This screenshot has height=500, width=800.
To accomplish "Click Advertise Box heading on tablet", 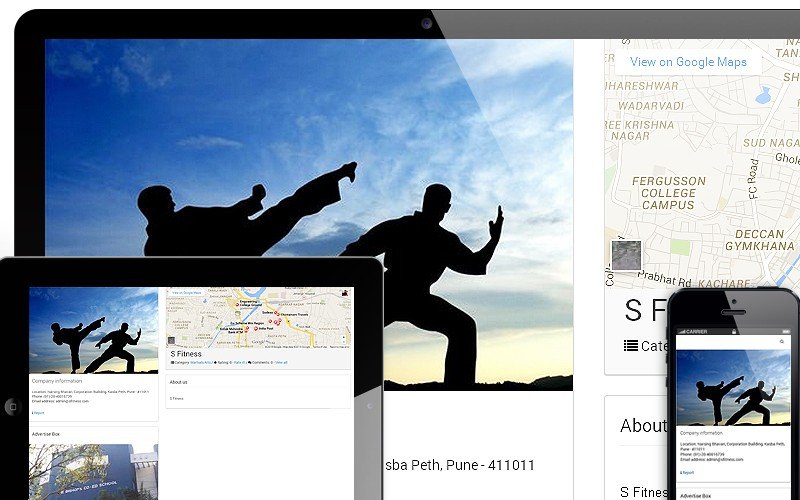I will 46,434.
